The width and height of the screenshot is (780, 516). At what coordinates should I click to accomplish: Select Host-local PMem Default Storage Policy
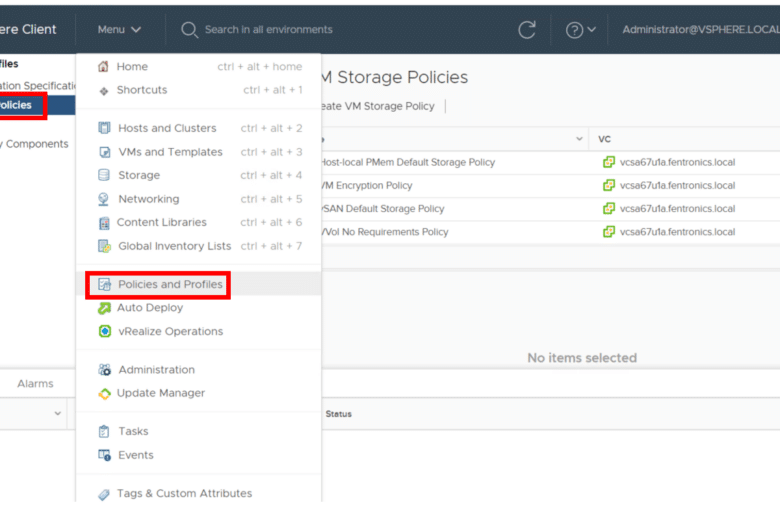coord(408,162)
